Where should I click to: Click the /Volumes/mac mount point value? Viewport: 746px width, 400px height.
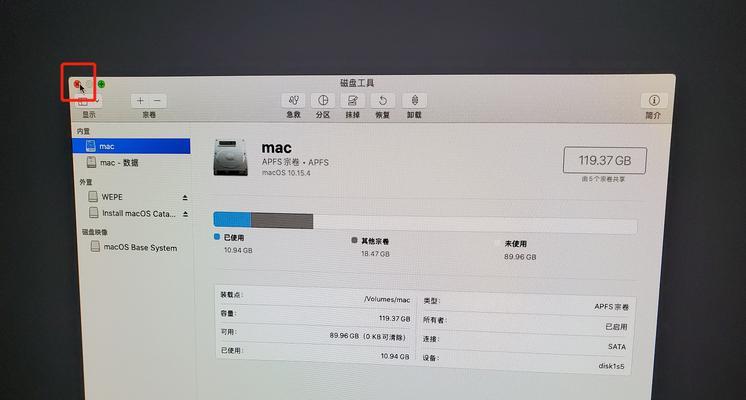pos(386,300)
